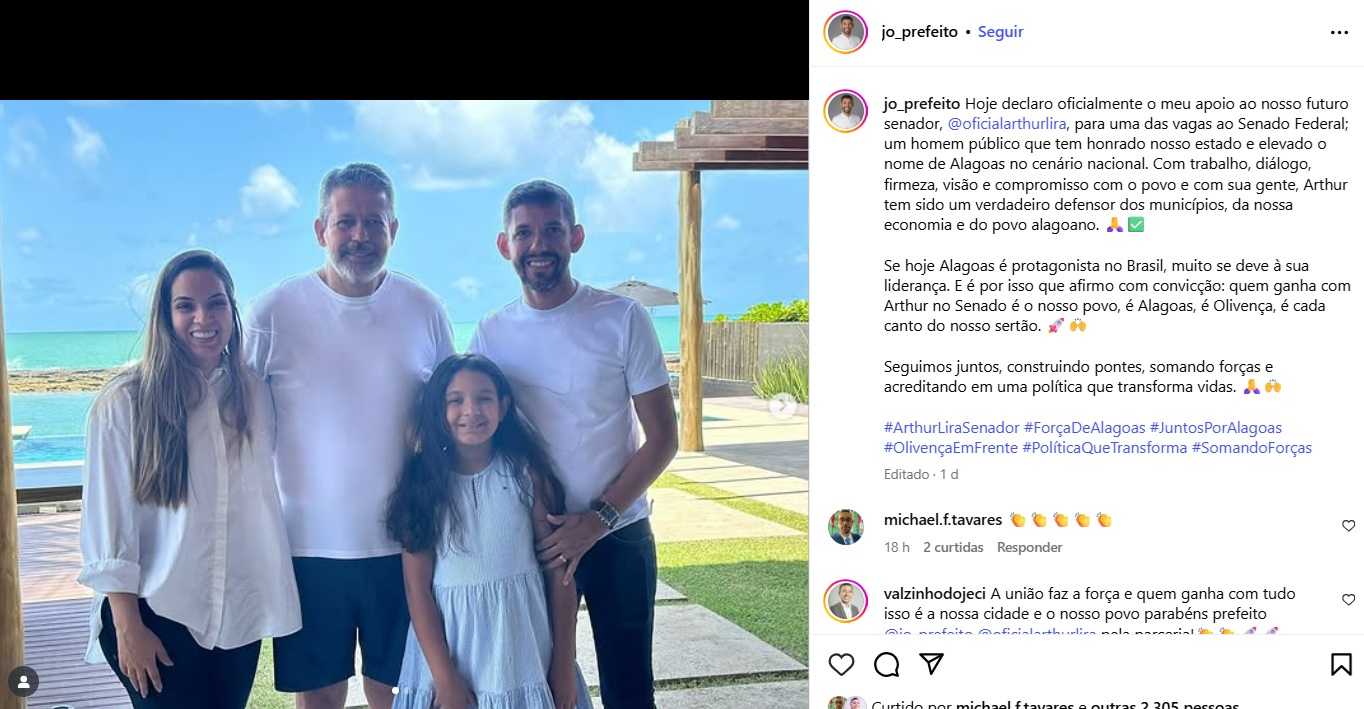Viewport: 1364px width, 709px height.
Task: Like the post with the heart icon
Action: tap(842, 665)
